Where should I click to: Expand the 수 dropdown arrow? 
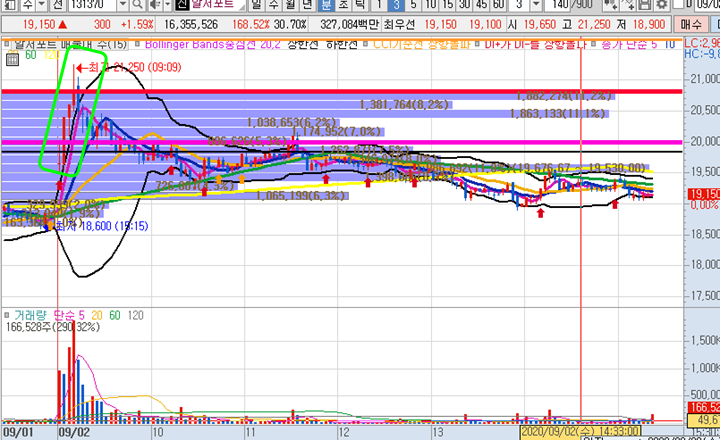pyautogui.click(x=42, y=5)
